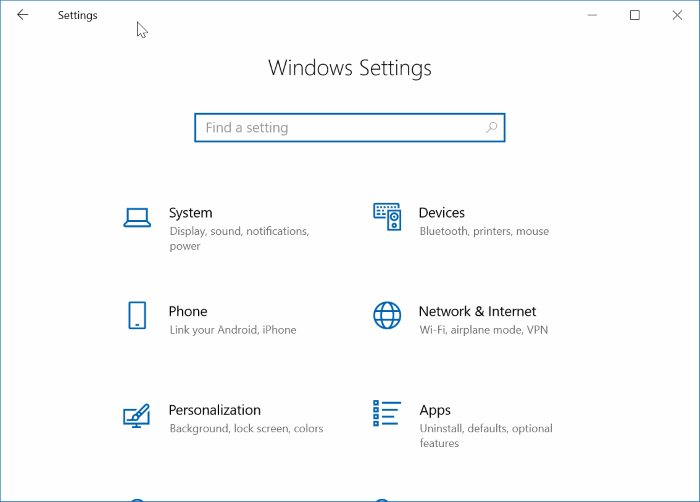Click the magnifier search icon

(x=492, y=128)
